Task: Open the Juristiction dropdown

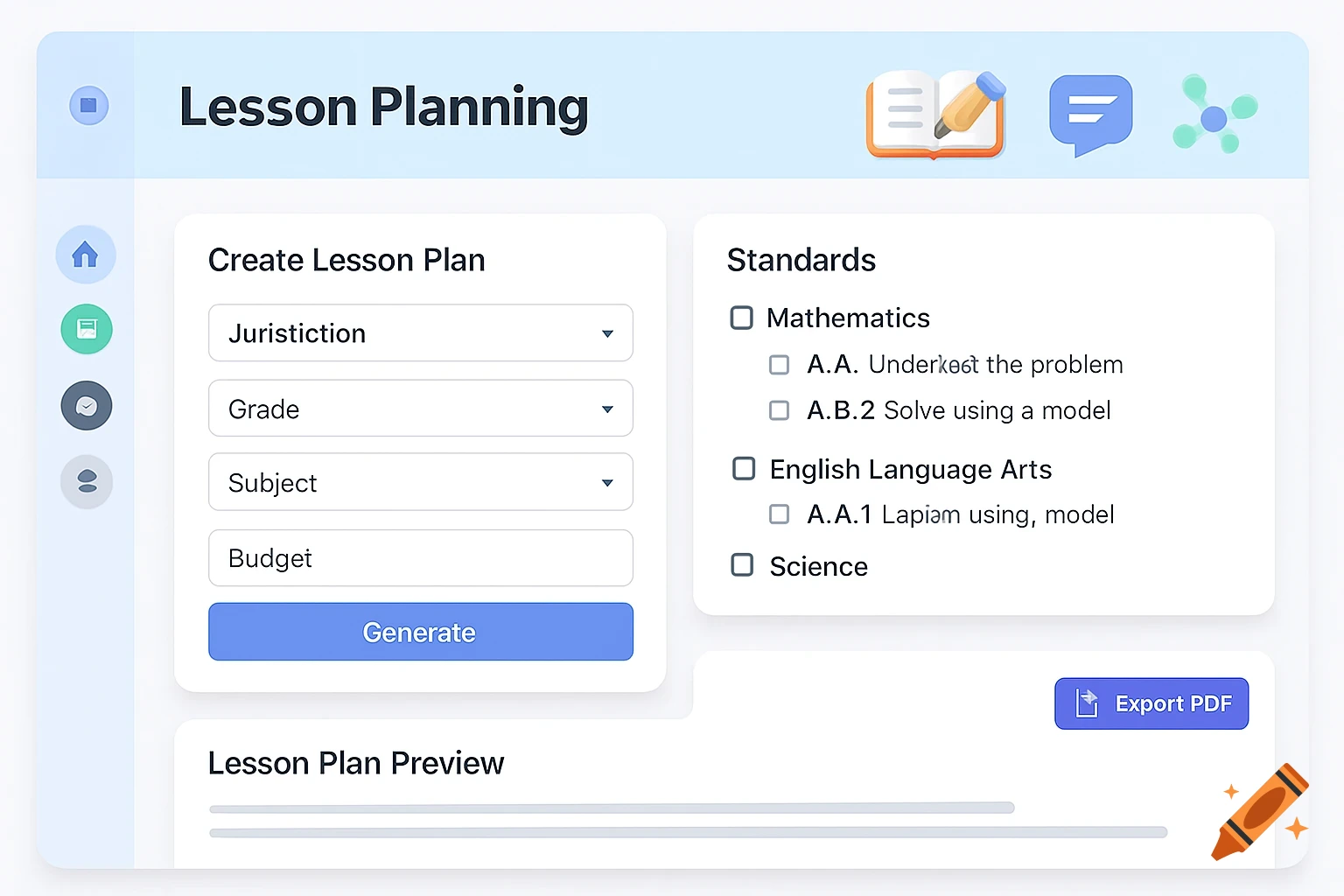Action: click(420, 332)
